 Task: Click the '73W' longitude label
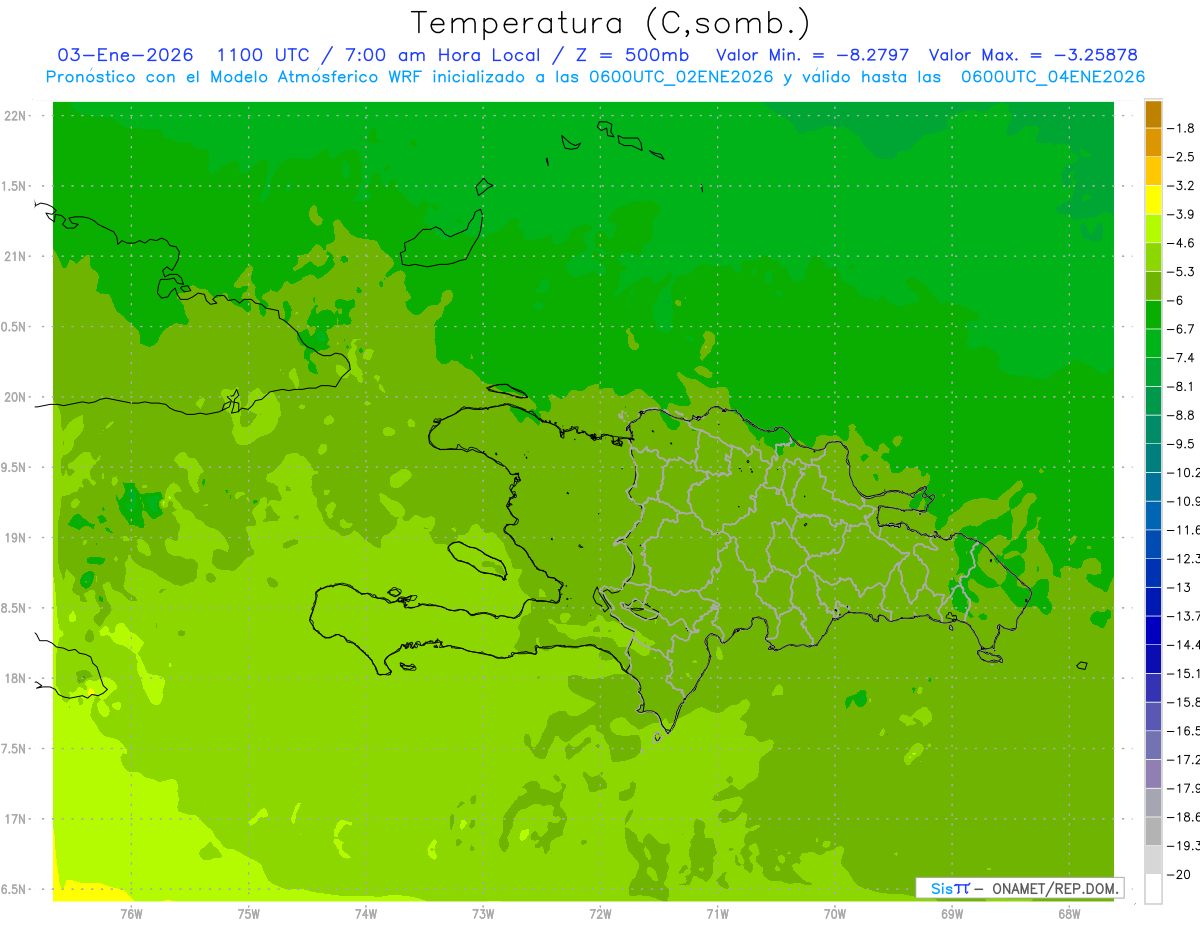click(x=483, y=914)
